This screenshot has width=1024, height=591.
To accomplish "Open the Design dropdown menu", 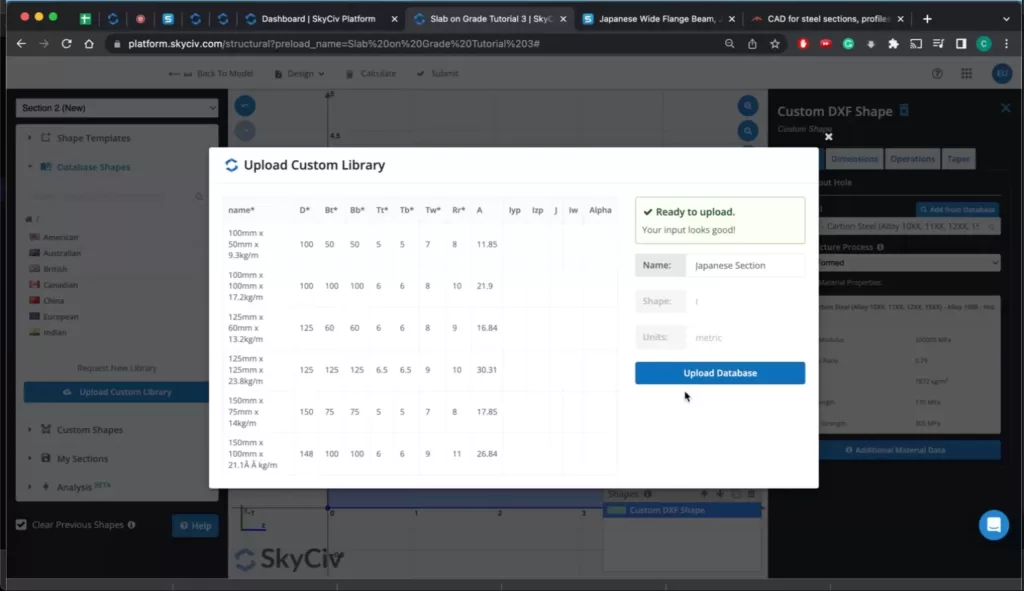I will 299,73.
